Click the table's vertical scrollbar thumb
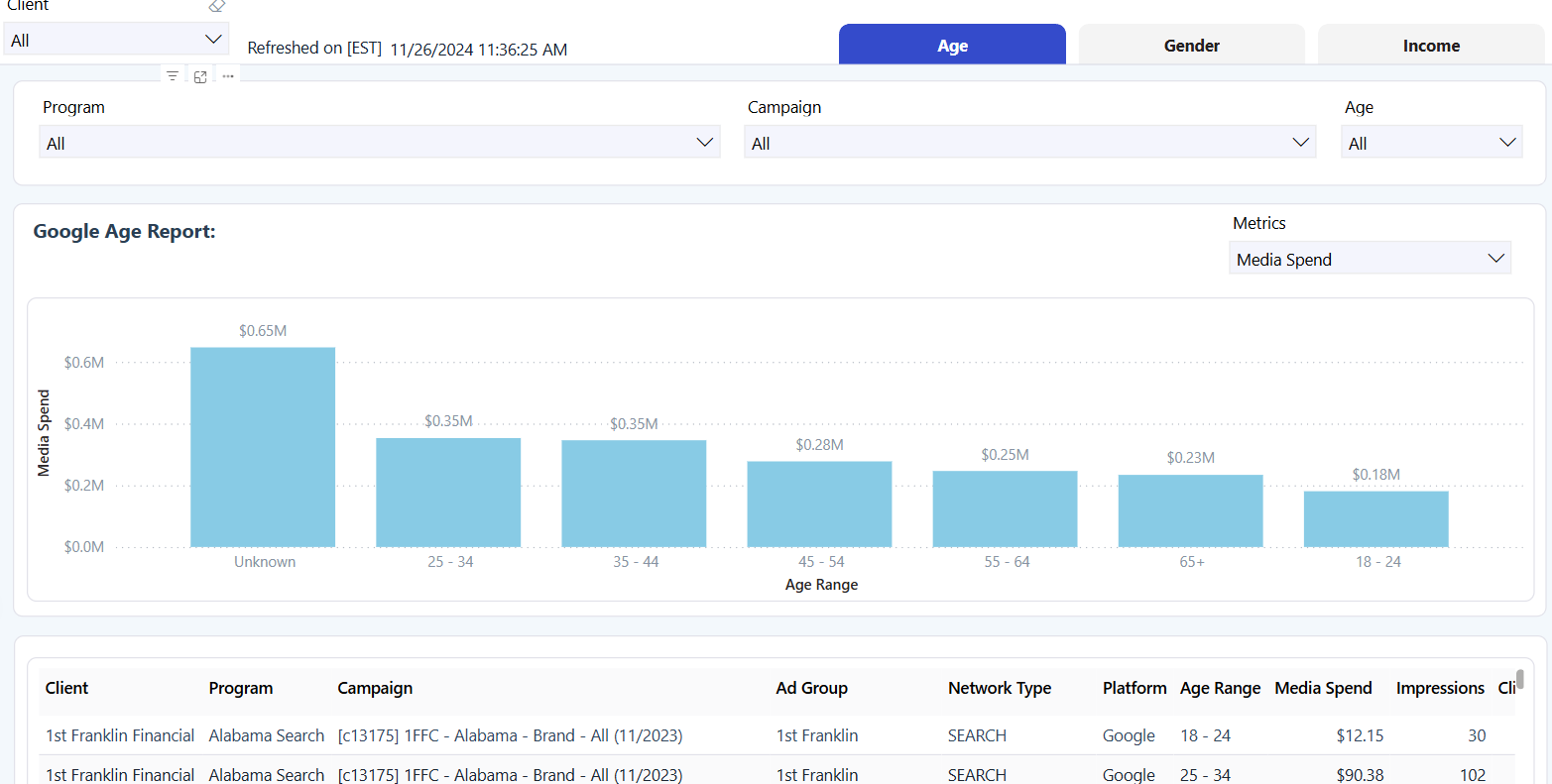 coord(1519,680)
